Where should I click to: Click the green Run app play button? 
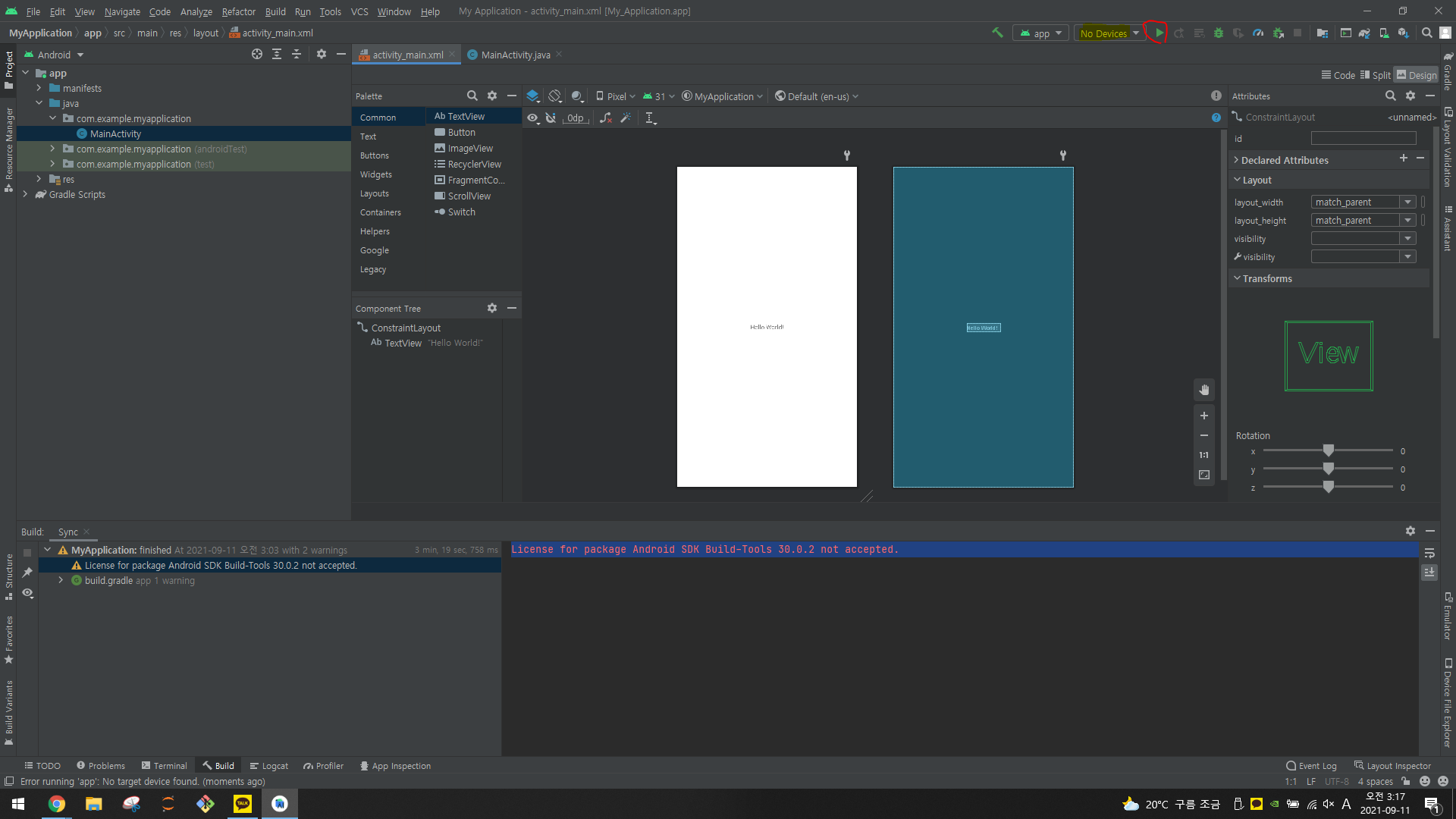pos(1159,33)
